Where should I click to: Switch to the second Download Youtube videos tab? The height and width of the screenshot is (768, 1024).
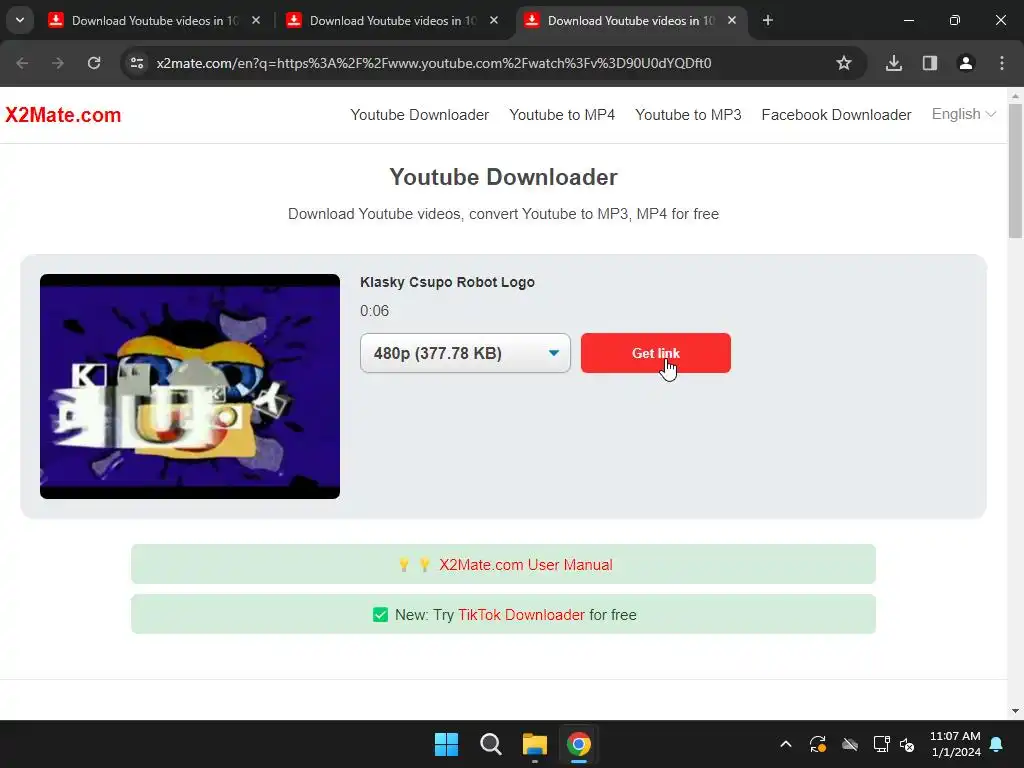(392, 21)
